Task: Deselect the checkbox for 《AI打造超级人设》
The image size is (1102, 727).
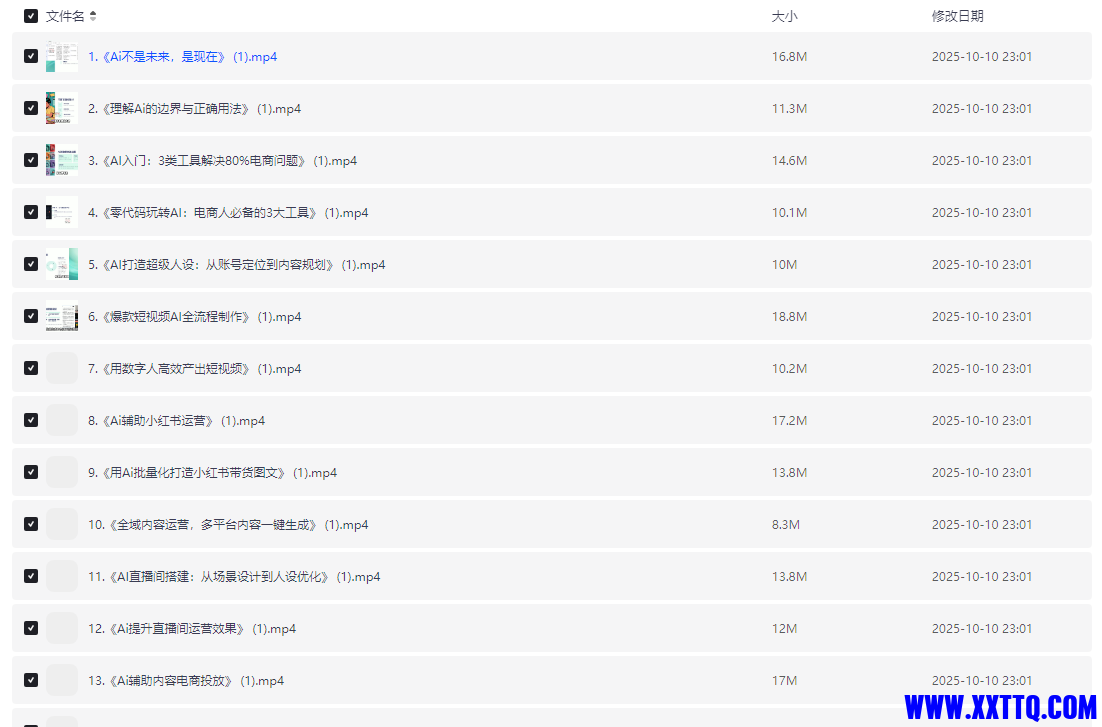Action: point(30,264)
